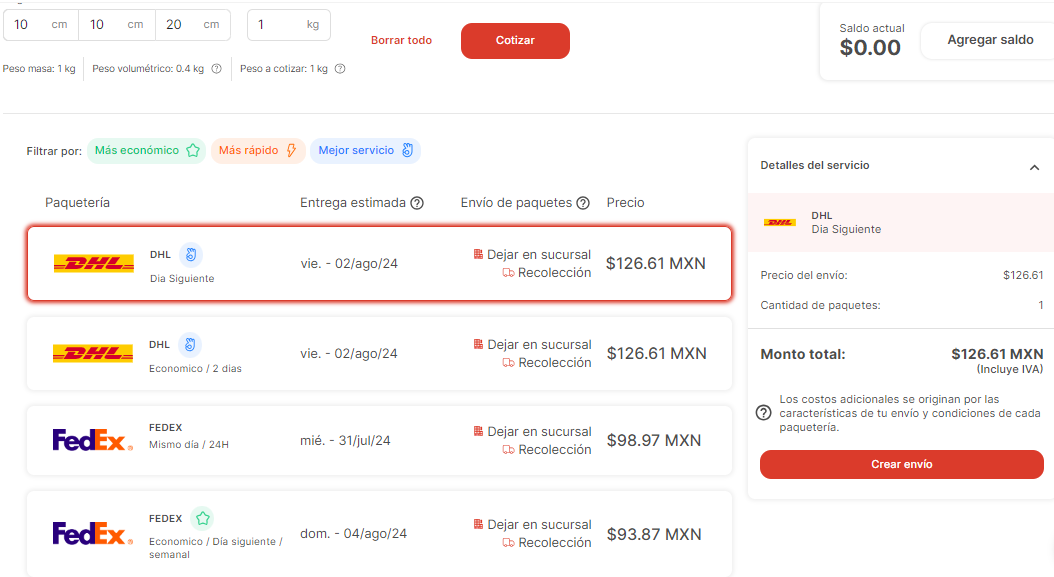The width and height of the screenshot is (1054, 577).
Task: Click Saldo actual $0.00 amount
Action: pyautogui.click(x=870, y=48)
